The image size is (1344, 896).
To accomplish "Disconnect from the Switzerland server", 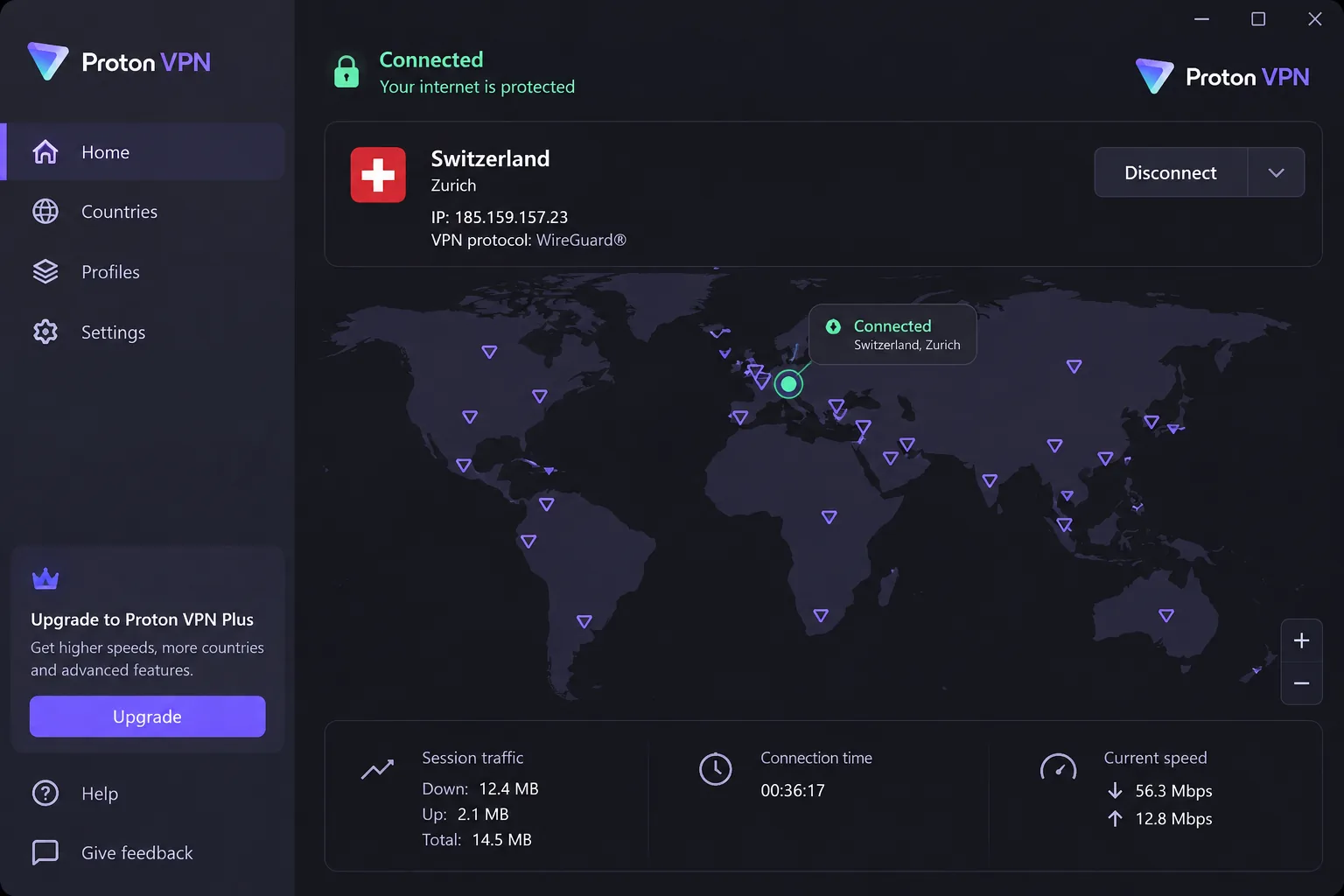I will click(x=1170, y=172).
